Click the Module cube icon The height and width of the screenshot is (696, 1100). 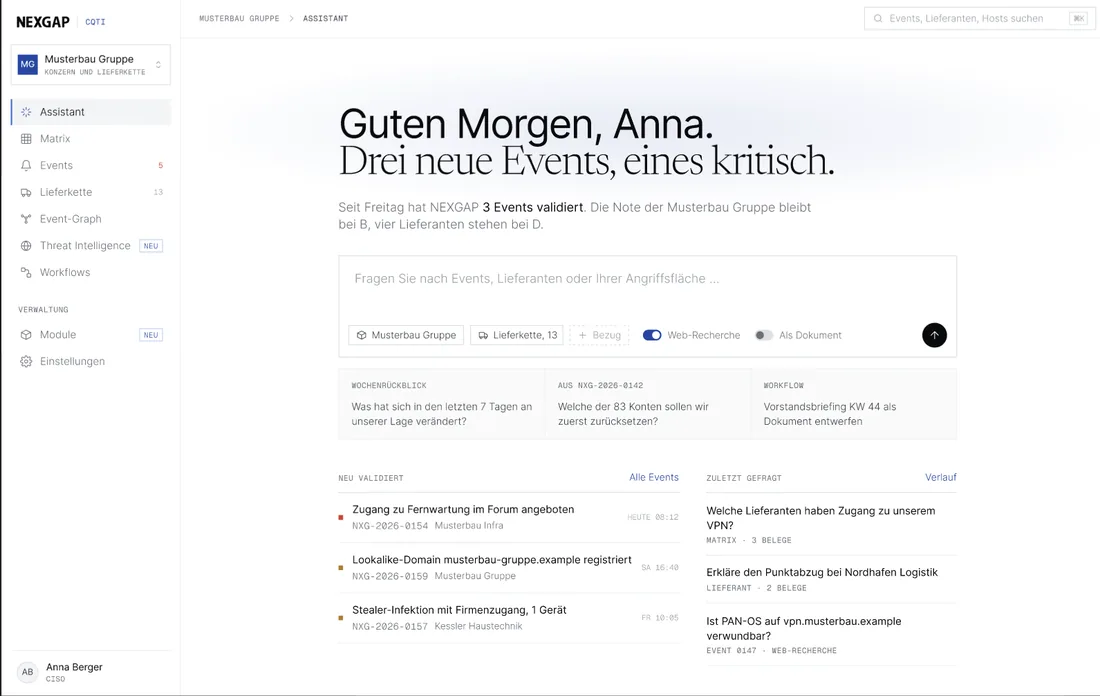pos(26,335)
